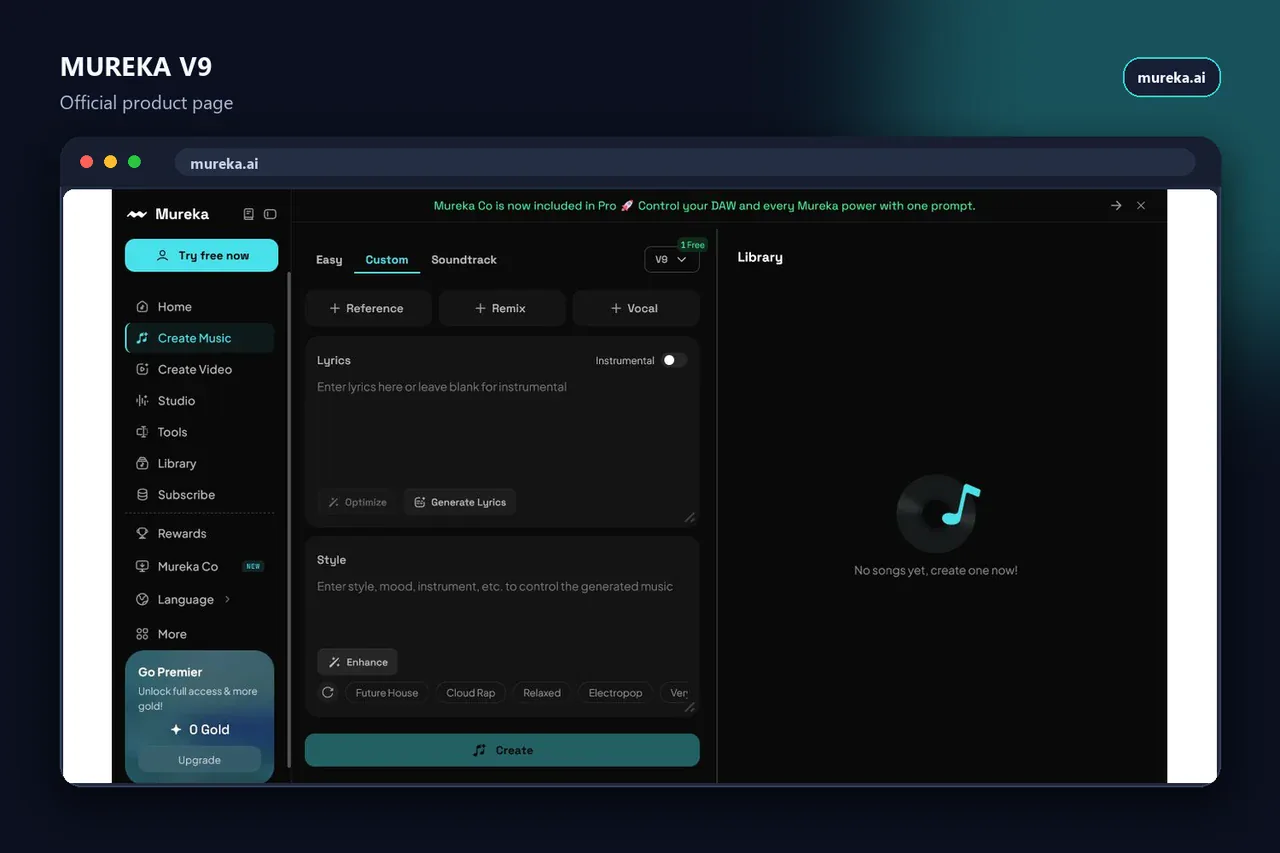Click into the Style text field
Image resolution: width=1280 pixels, height=853 pixels.
[502, 610]
